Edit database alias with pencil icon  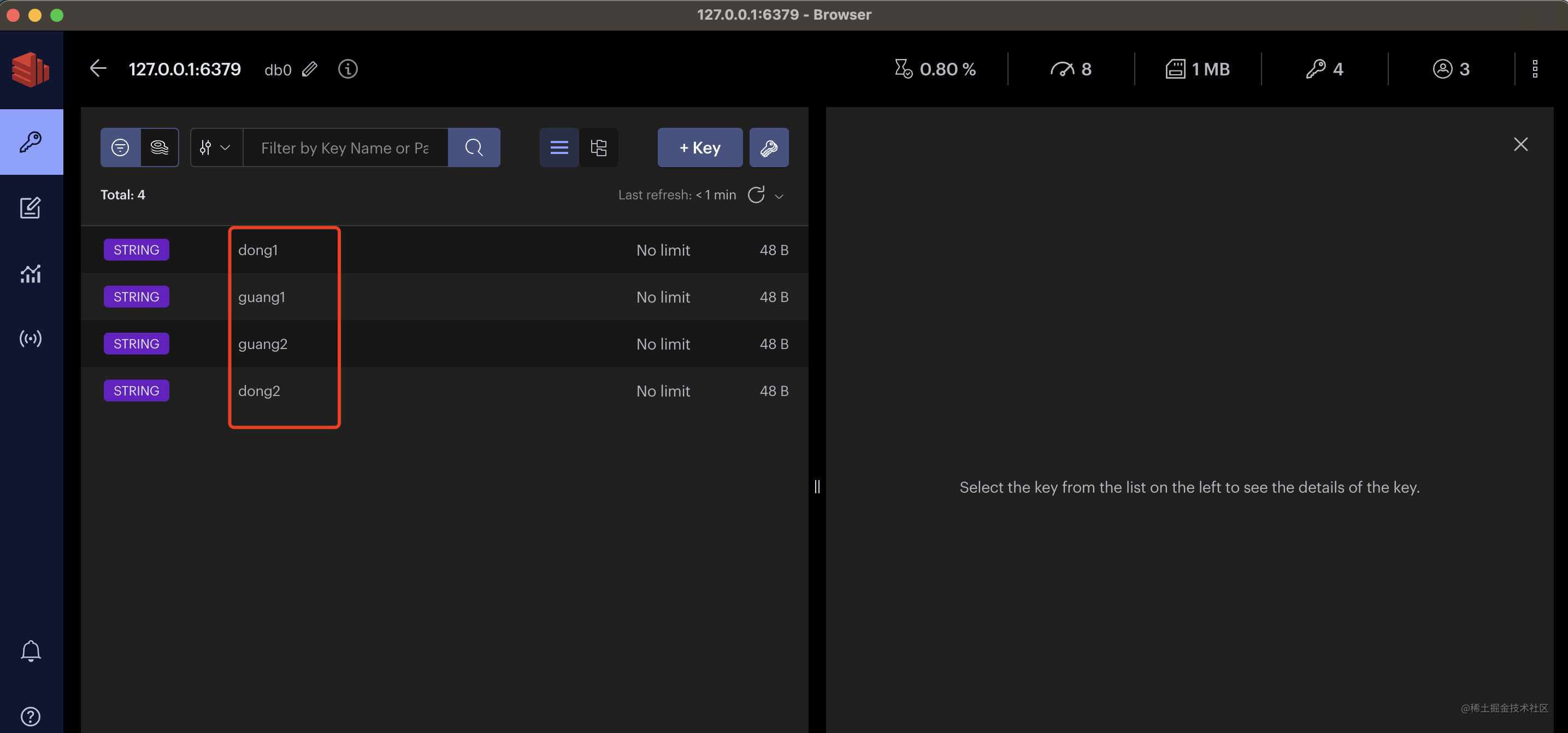point(310,69)
